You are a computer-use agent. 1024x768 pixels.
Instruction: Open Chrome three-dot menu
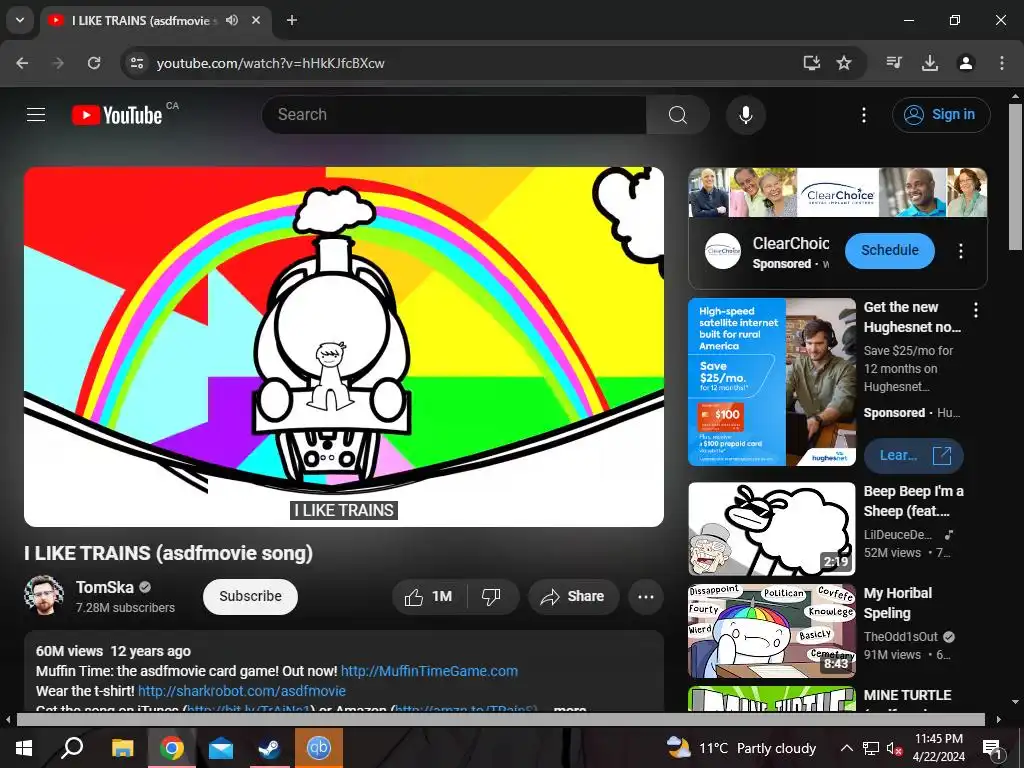click(x=1001, y=63)
